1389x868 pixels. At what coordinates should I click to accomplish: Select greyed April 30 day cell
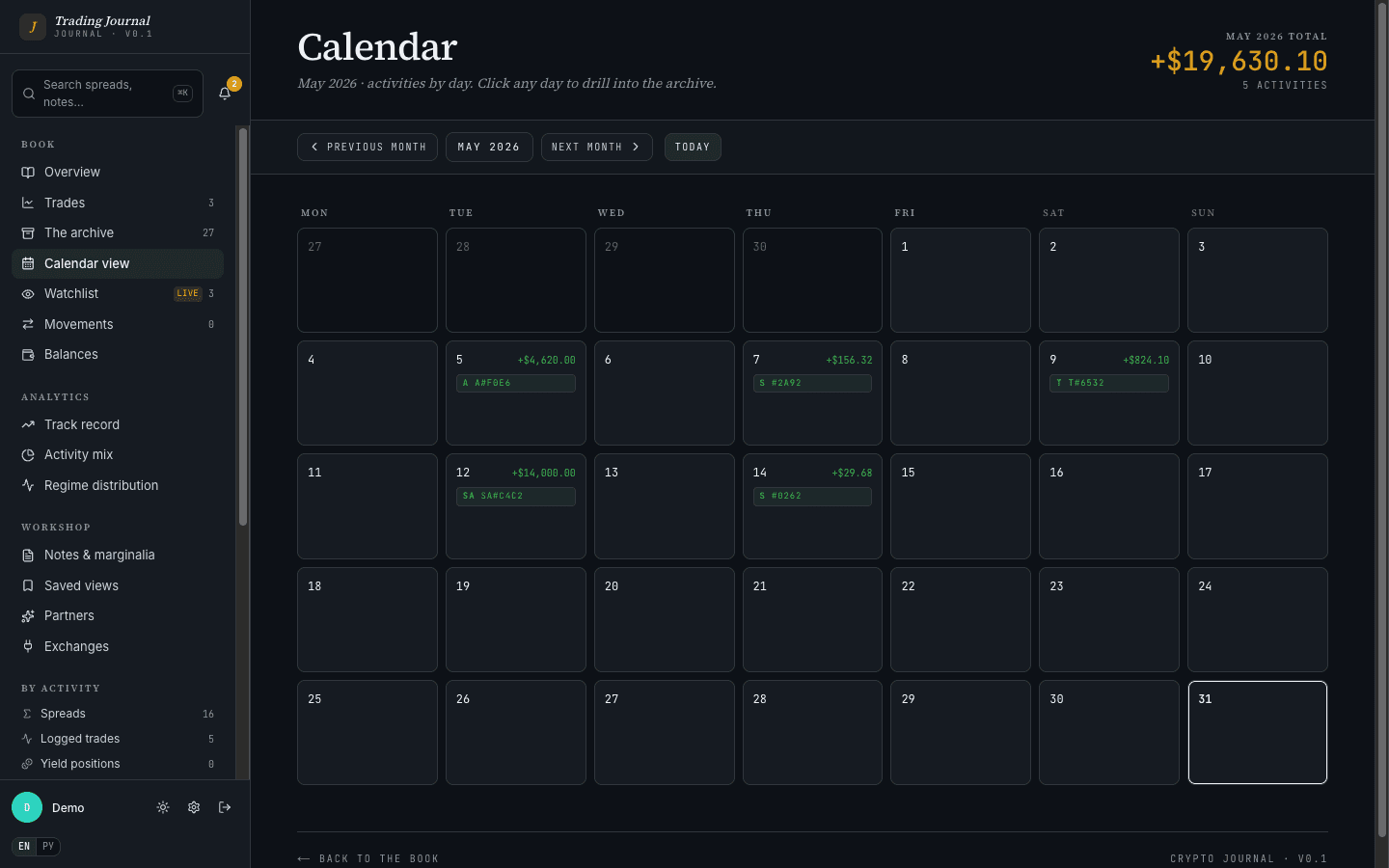tap(812, 281)
